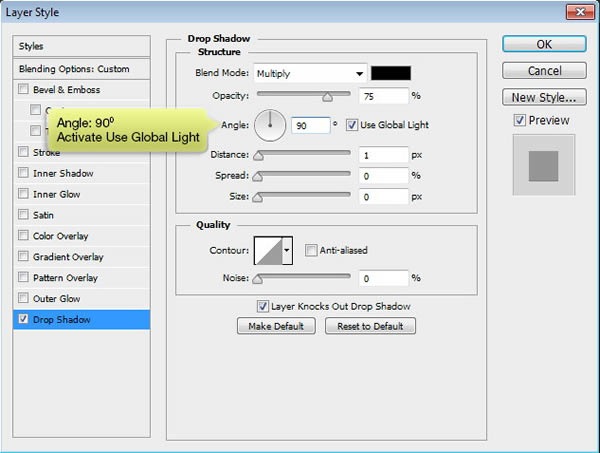This screenshot has height=453, width=600.
Task: Uncheck the Drop Shadow checkbox
Action: click(x=23, y=319)
